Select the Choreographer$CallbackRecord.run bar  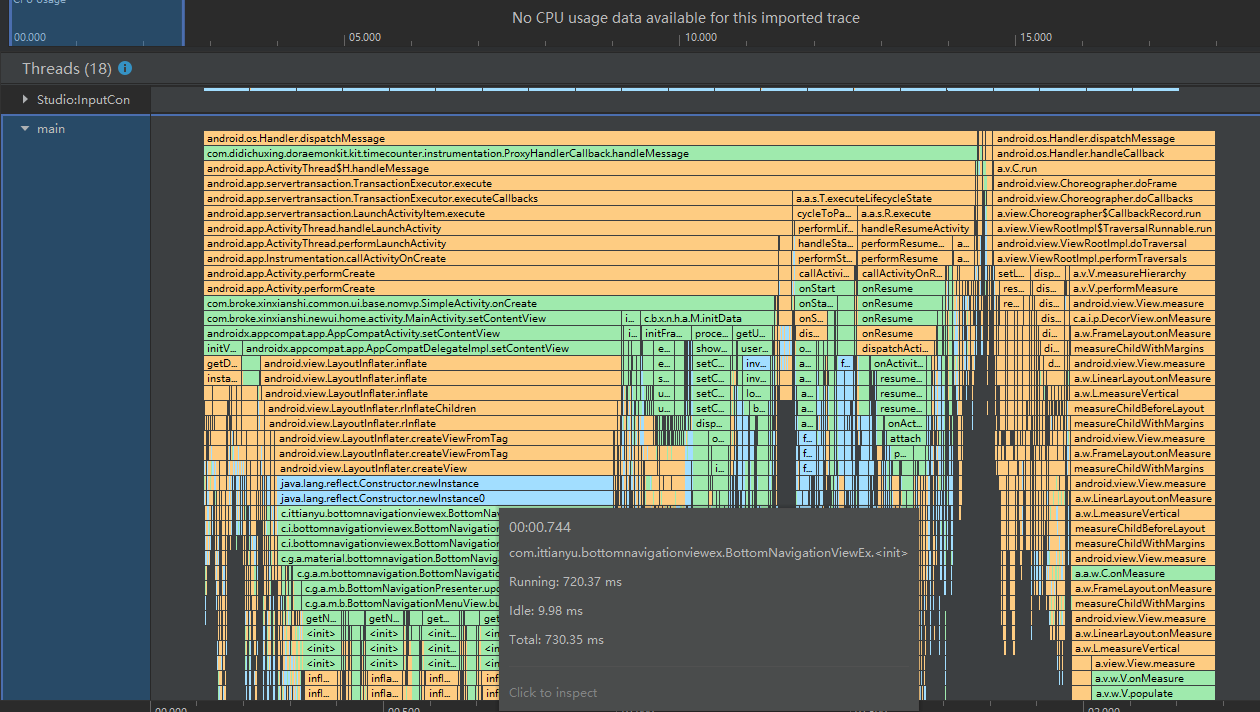coord(1105,214)
